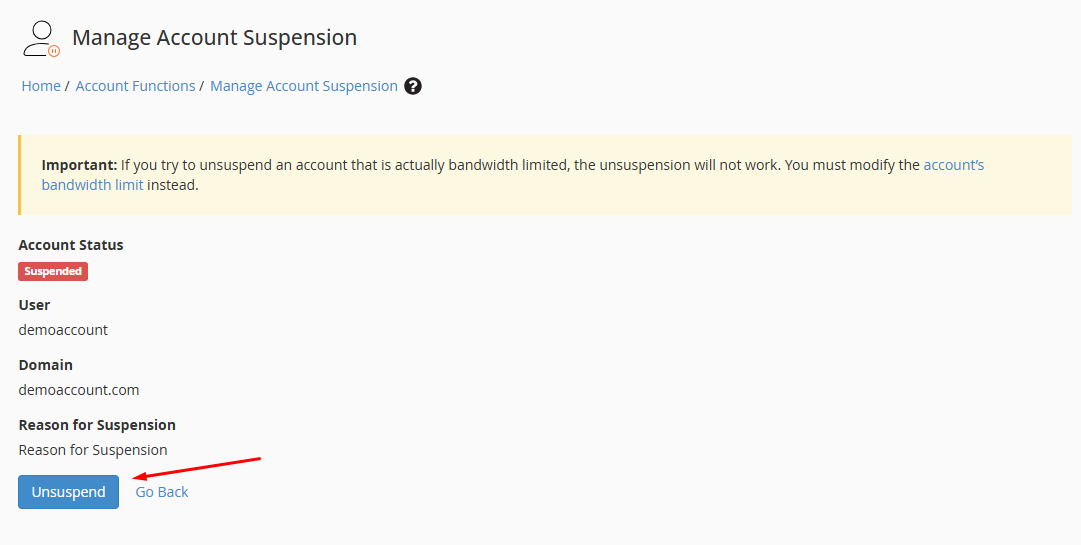Open the help question mark icon
Image resolution: width=1081 pixels, height=545 pixels.
[413, 86]
